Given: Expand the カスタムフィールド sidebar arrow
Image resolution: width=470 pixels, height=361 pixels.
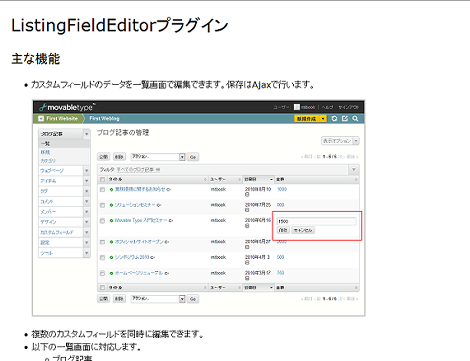Looking at the screenshot, I should click(86, 232).
